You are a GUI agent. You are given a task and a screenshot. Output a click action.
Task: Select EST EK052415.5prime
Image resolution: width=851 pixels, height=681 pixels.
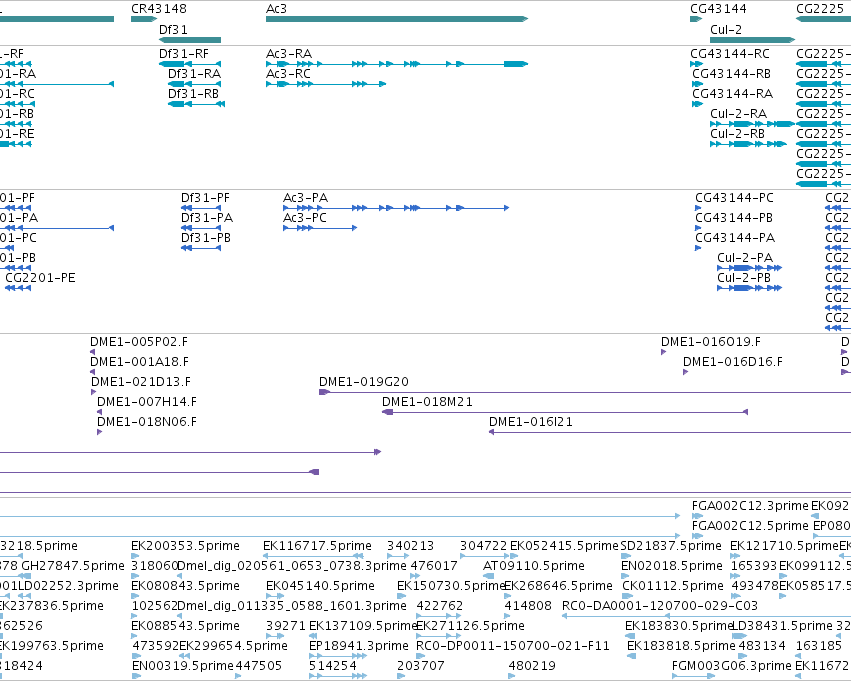[x=564, y=546]
